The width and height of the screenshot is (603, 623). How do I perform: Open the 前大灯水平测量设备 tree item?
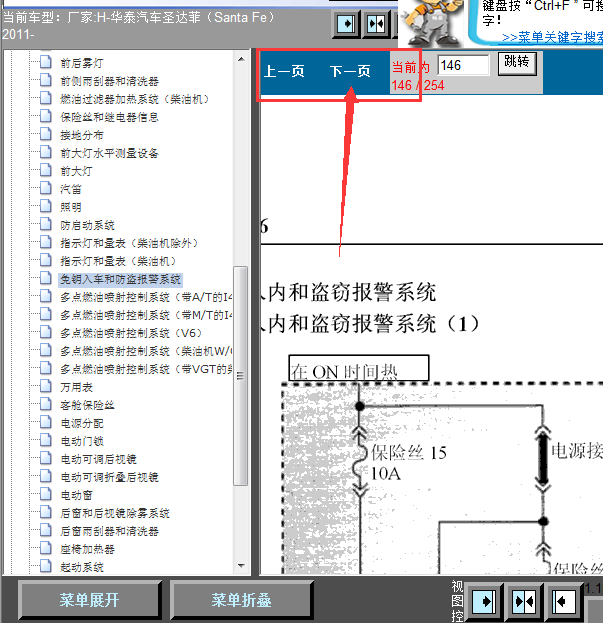pos(109,153)
